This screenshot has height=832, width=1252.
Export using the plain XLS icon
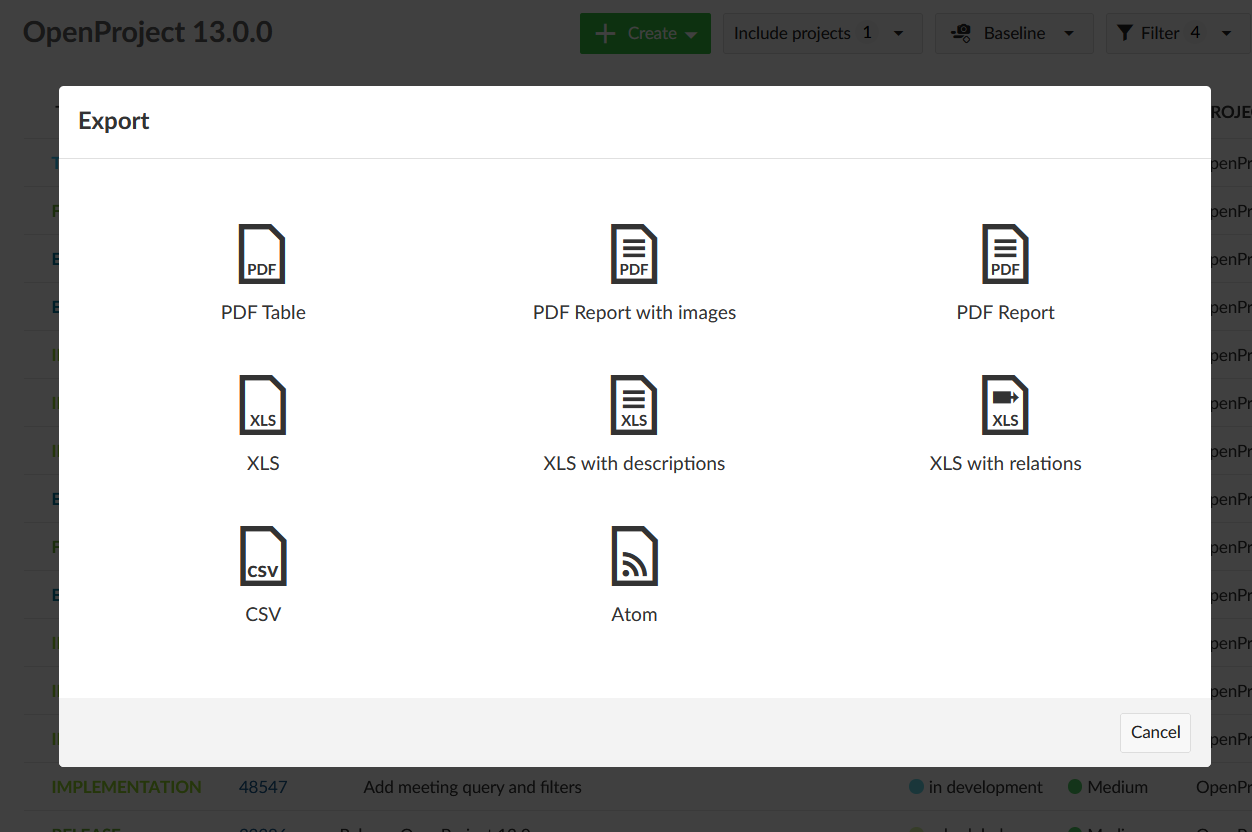tap(263, 405)
